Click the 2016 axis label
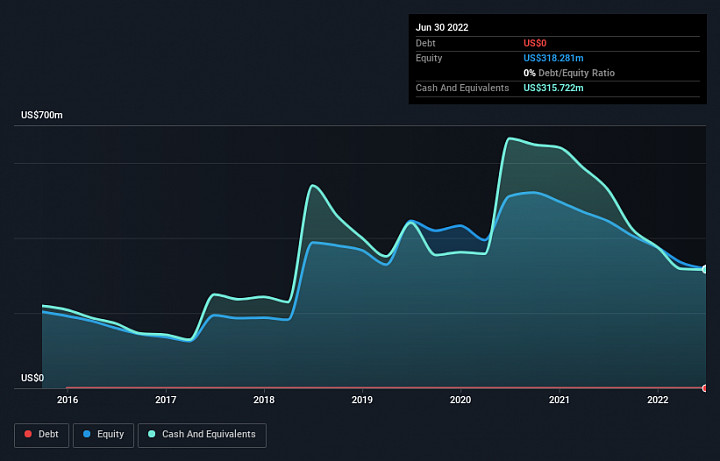 pyautogui.click(x=68, y=400)
